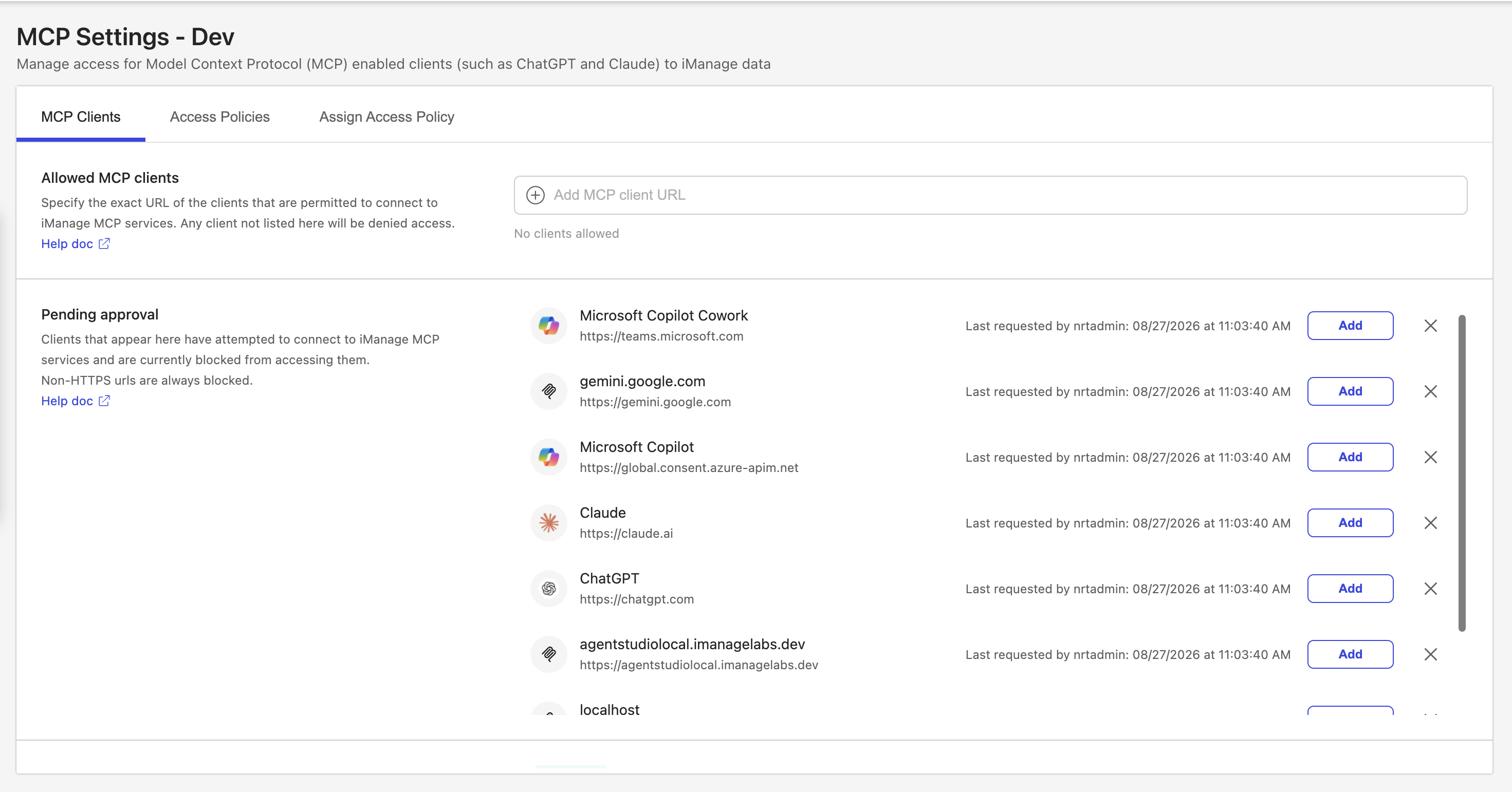Switch to the MCP Clients tab
The image size is (1512, 792).
81,117
